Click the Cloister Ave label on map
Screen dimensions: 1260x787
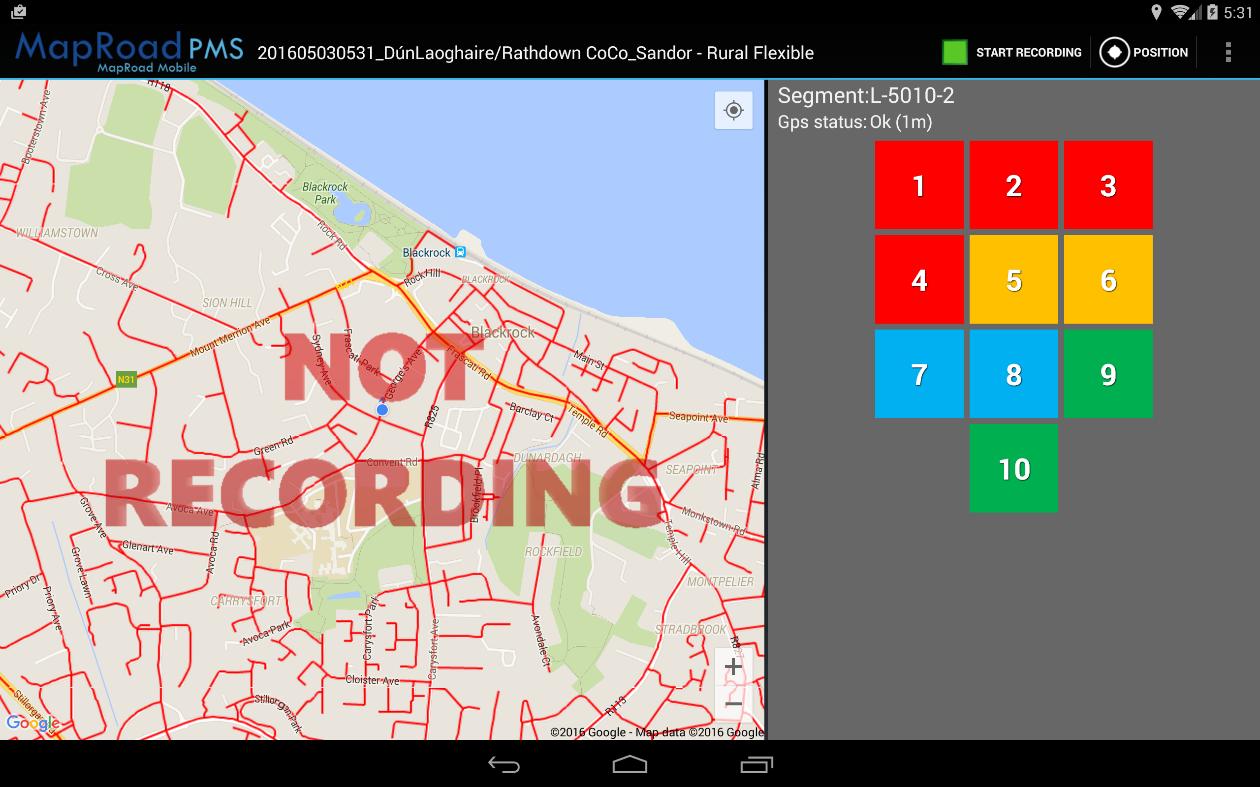tap(371, 680)
